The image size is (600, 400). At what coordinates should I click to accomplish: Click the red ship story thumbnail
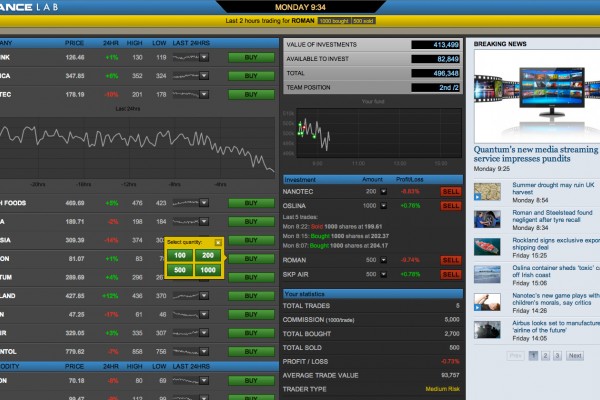tap(487, 247)
